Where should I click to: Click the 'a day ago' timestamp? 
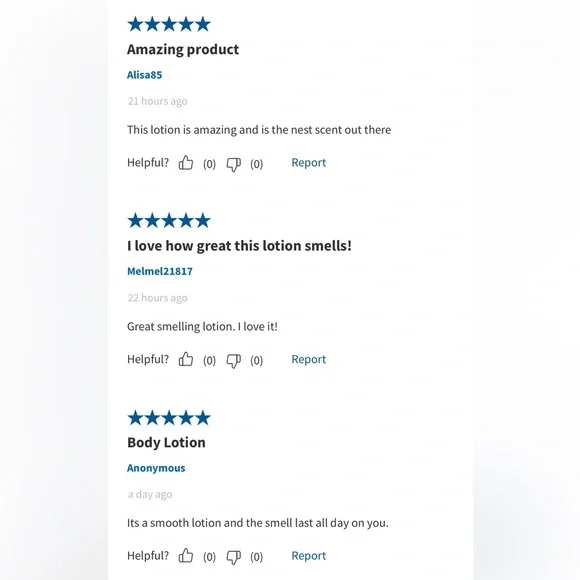[x=150, y=494]
